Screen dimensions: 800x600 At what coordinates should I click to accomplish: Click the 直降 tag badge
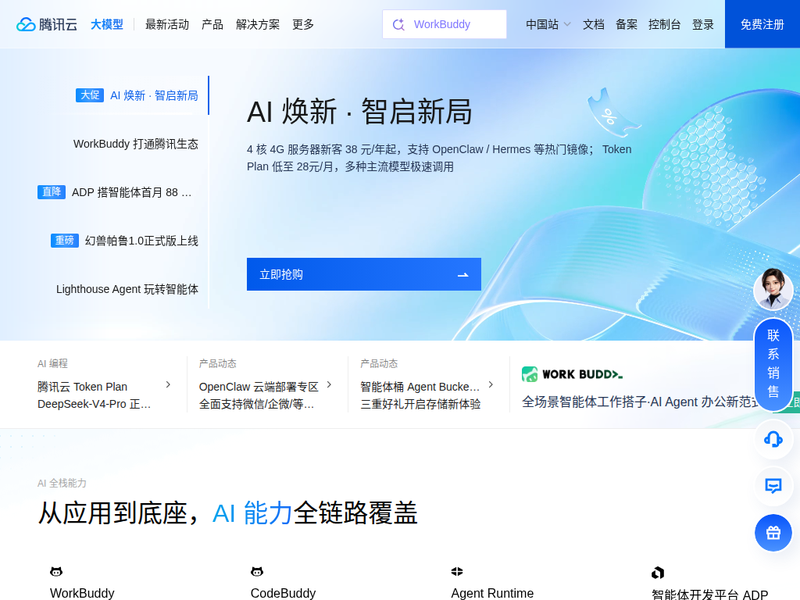coord(52,192)
